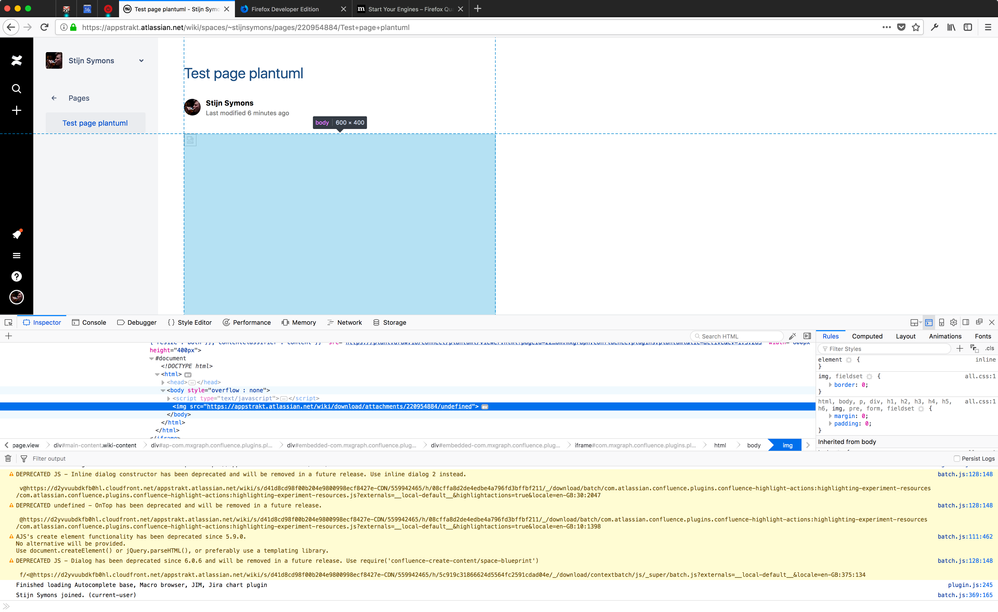Viewport: 998px width, 612px height.
Task: Clear console output with trash icon
Action: [8, 459]
